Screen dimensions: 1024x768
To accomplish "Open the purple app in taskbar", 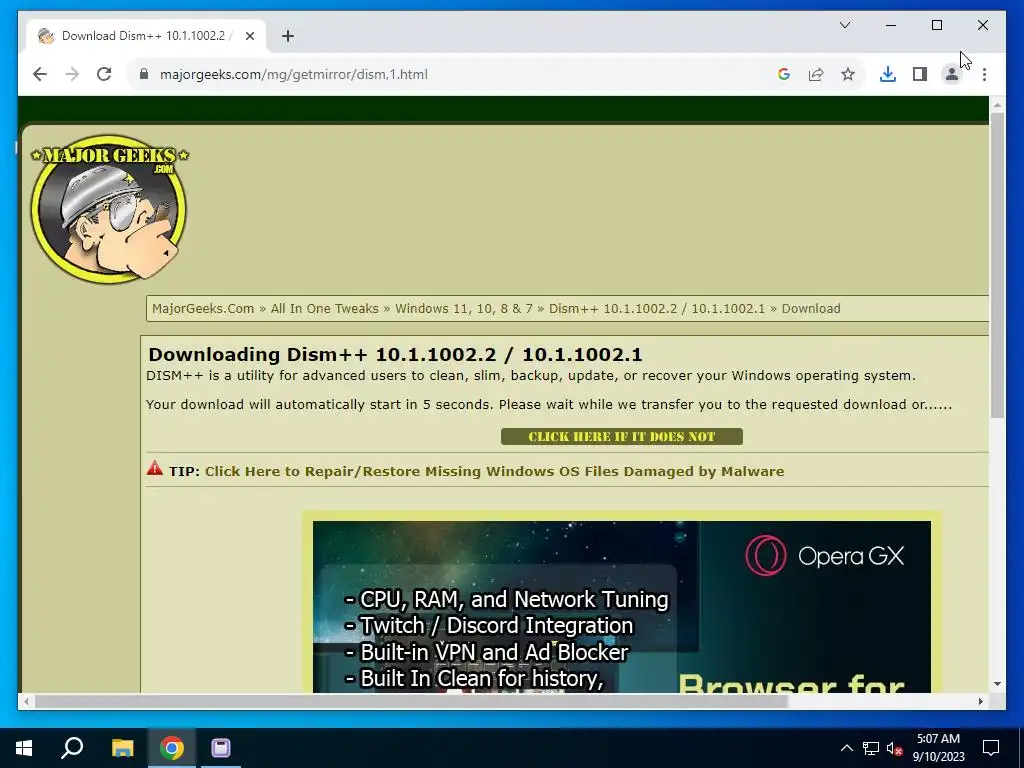I will (x=221, y=748).
